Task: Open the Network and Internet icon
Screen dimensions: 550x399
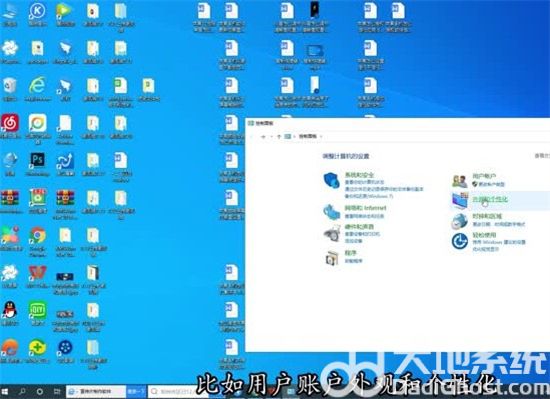Action: point(331,212)
